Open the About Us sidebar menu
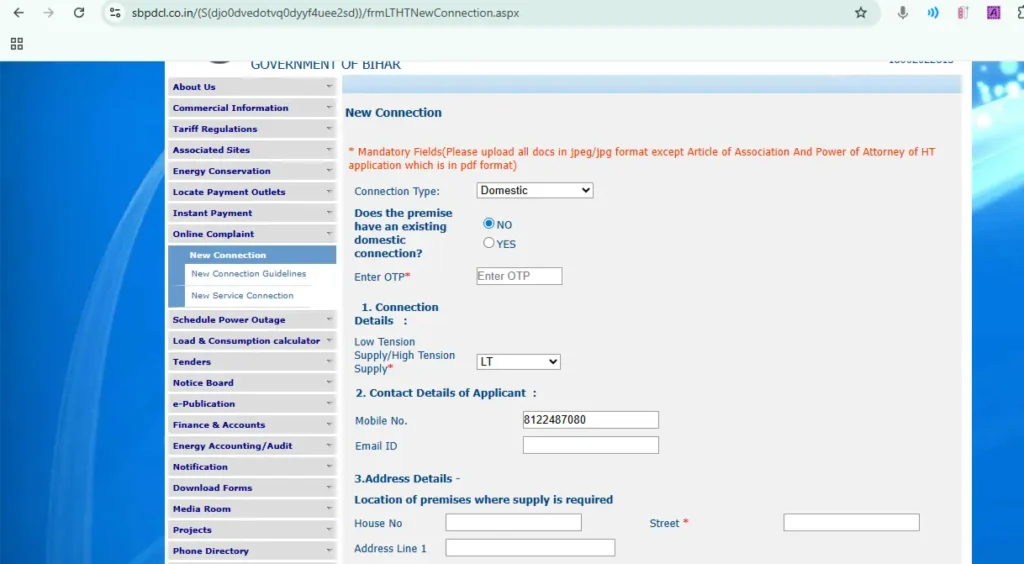The image size is (1024, 564). point(251,87)
